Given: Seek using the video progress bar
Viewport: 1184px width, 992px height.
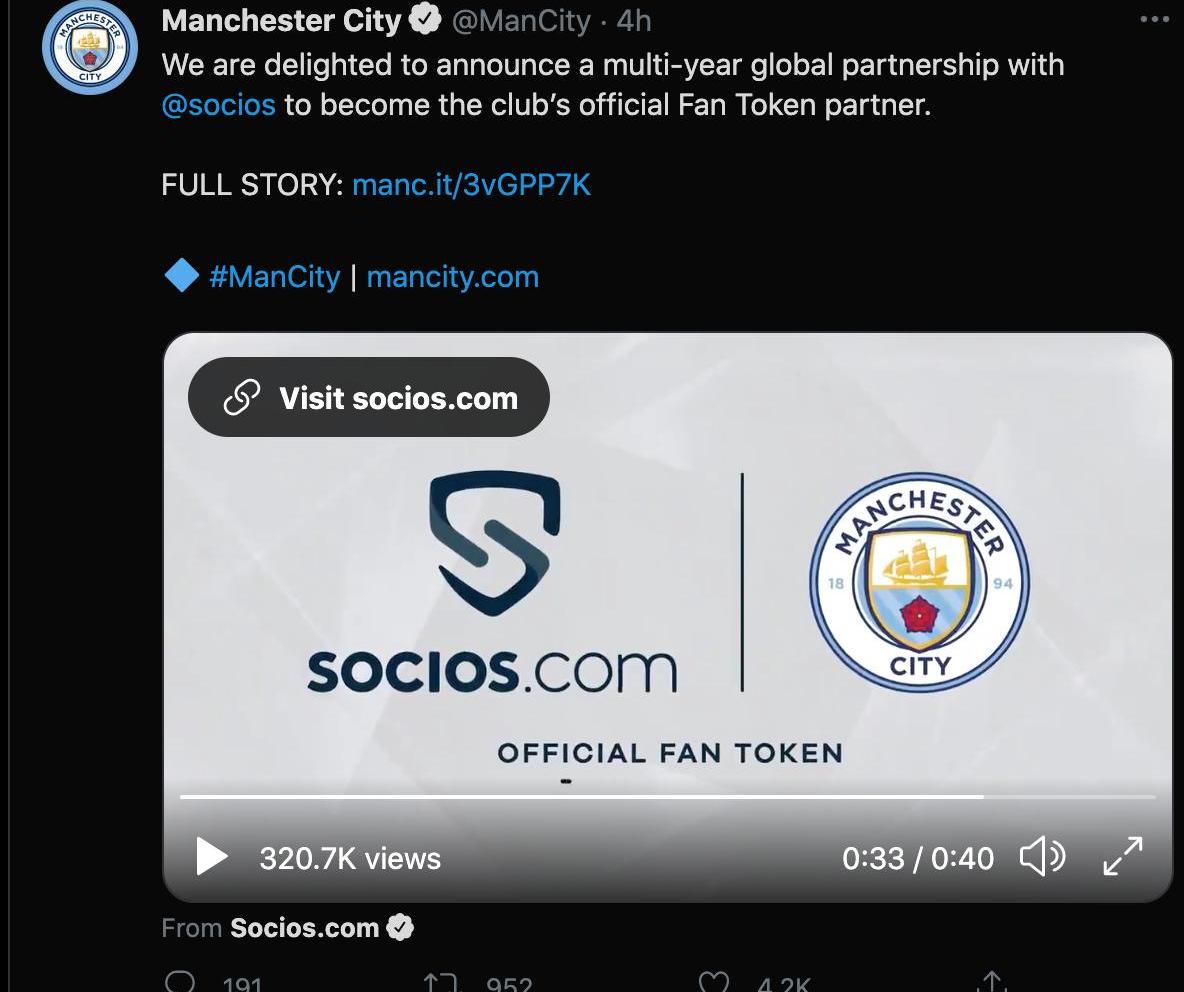Looking at the screenshot, I should pyautogui.click(x=668, y=796).
